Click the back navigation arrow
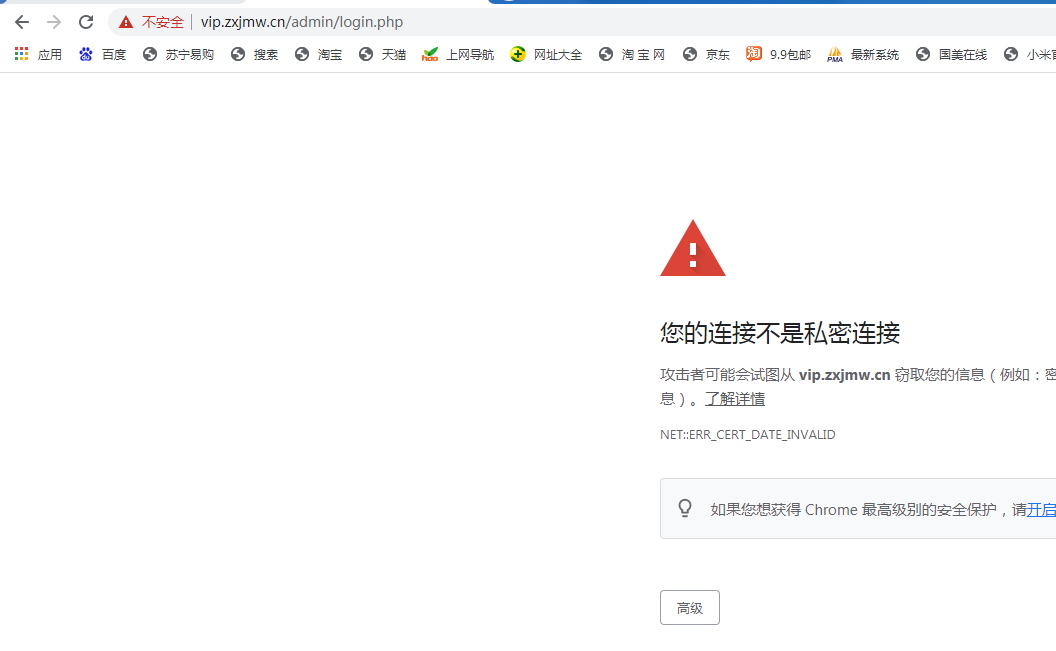 coord(22,21)
